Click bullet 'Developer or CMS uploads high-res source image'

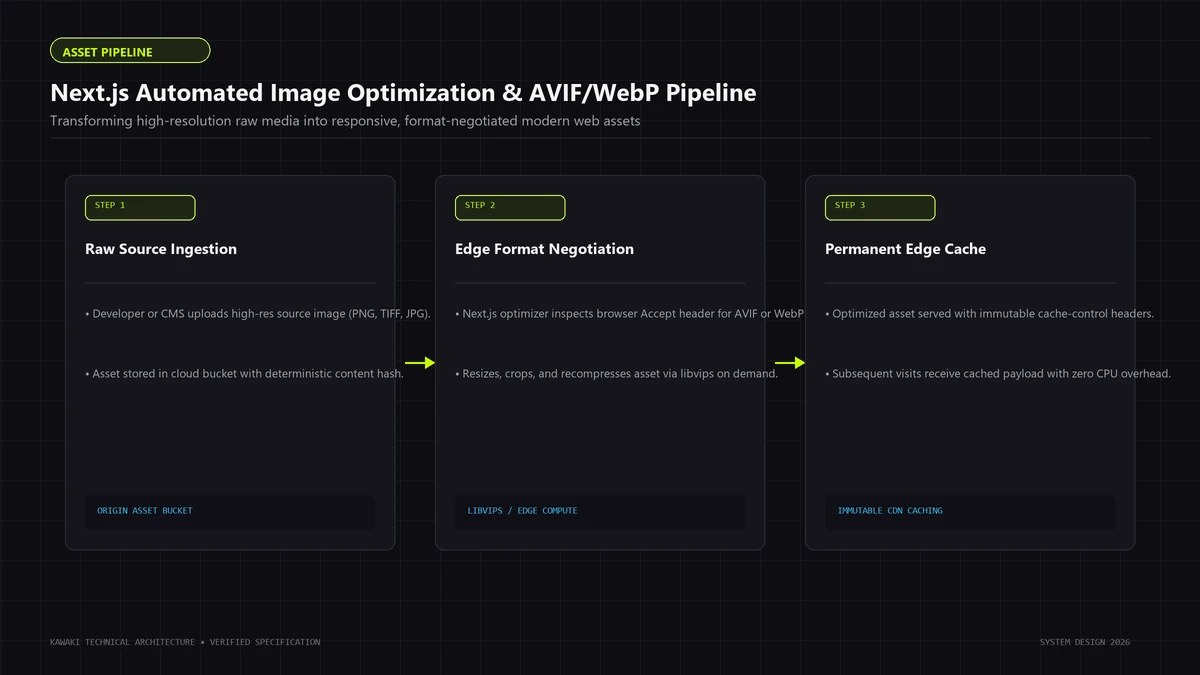pos(258,314)
